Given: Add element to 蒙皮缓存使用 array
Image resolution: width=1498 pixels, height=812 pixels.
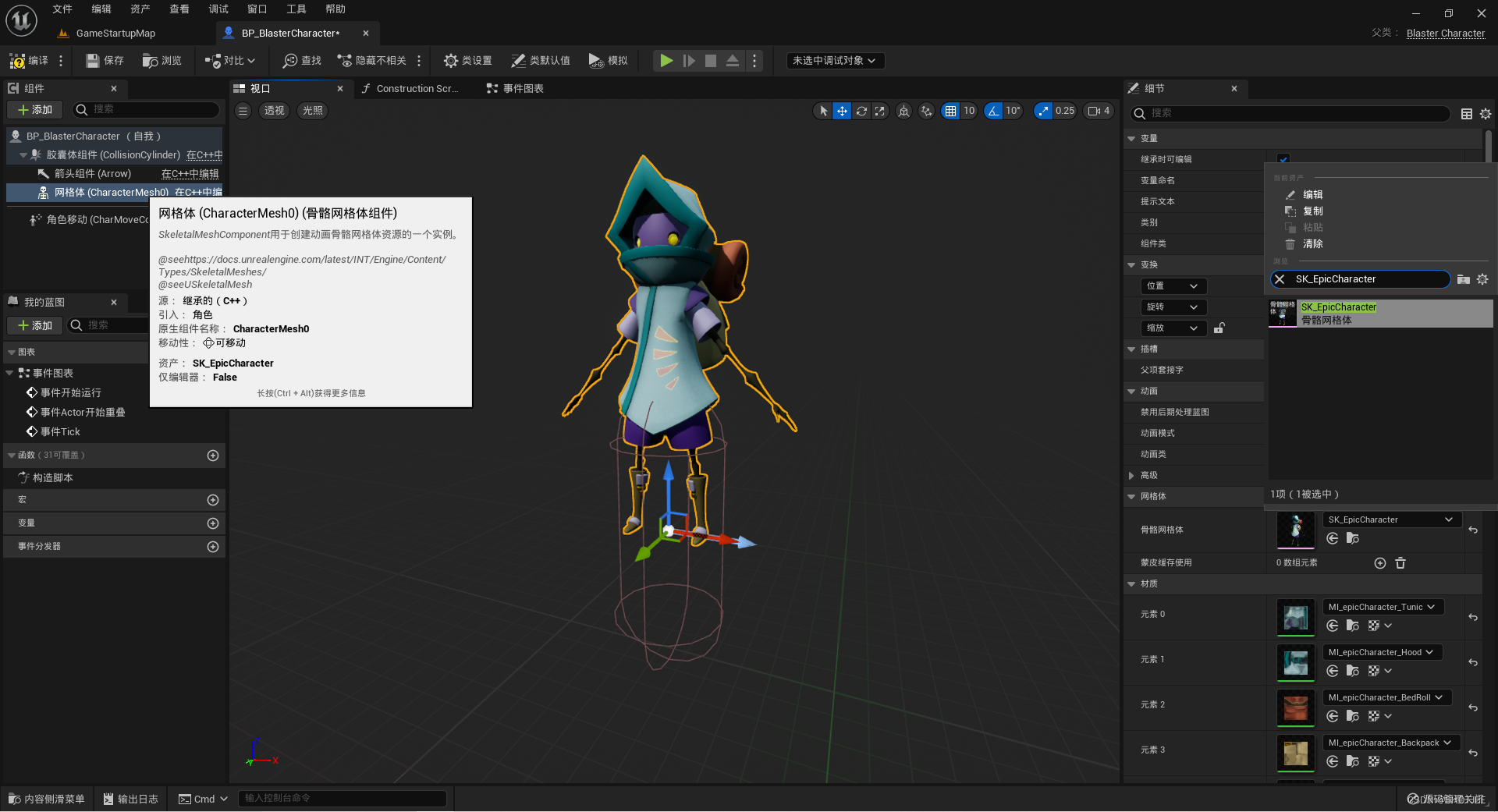Looking at the screenshot, I should pos(1379,564).
